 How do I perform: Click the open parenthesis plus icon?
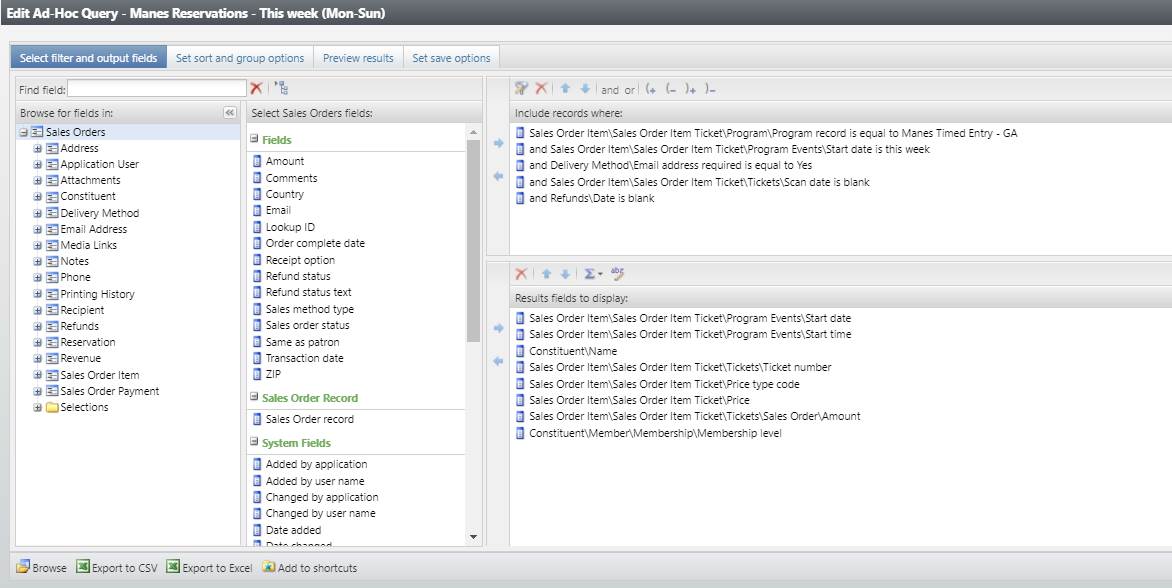(651, 89)
